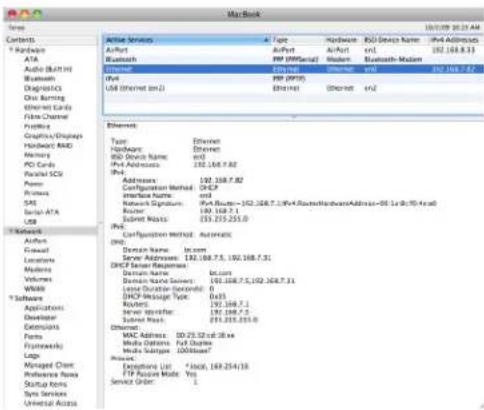Open Startup Items in sidebar

tap(45, 384)
